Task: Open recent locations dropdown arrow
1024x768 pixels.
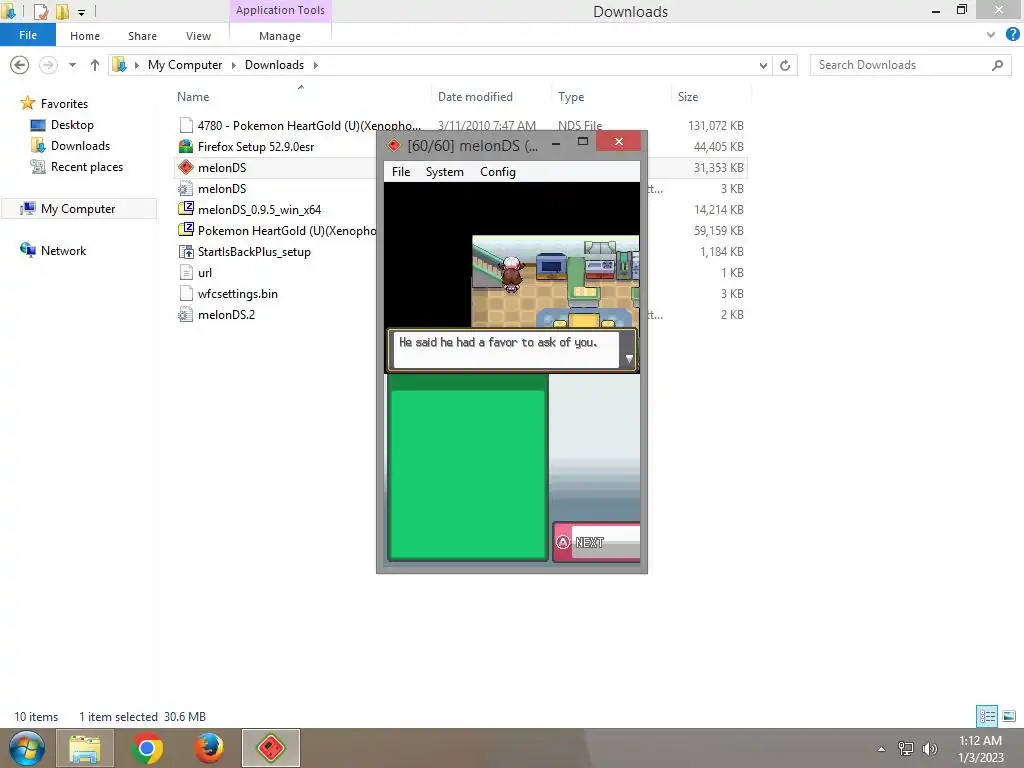Action: tap(72, 65)
